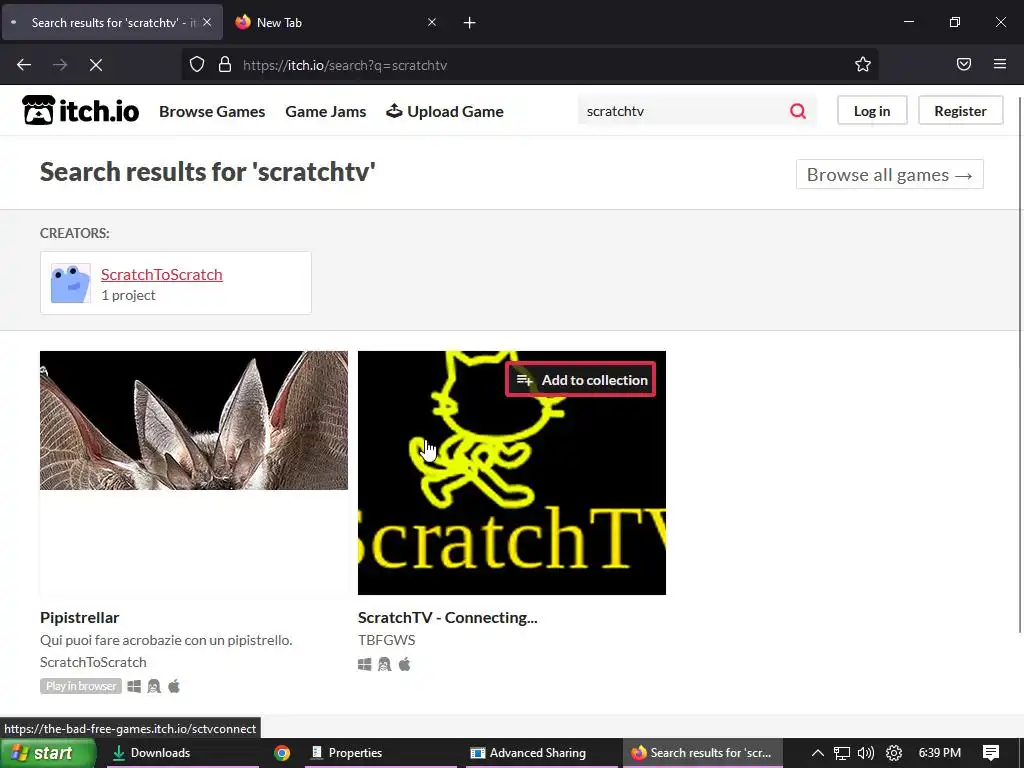The width and height of the screenshot is (1024, 768).
Task: Click the TBFGWS author link
Action: coord(387,640)
